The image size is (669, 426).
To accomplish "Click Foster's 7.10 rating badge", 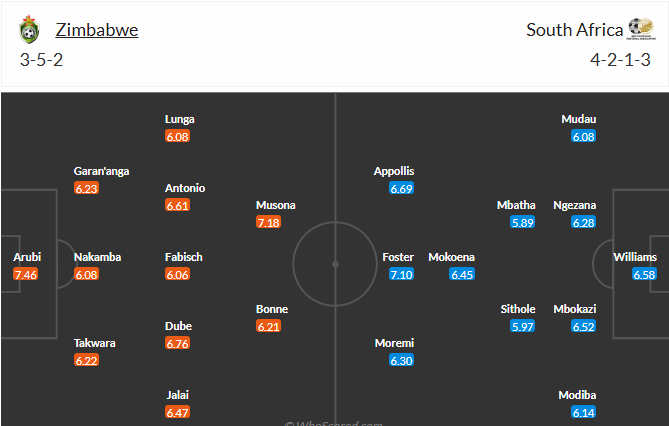I will pyautogui.click(x=401, y=274).
